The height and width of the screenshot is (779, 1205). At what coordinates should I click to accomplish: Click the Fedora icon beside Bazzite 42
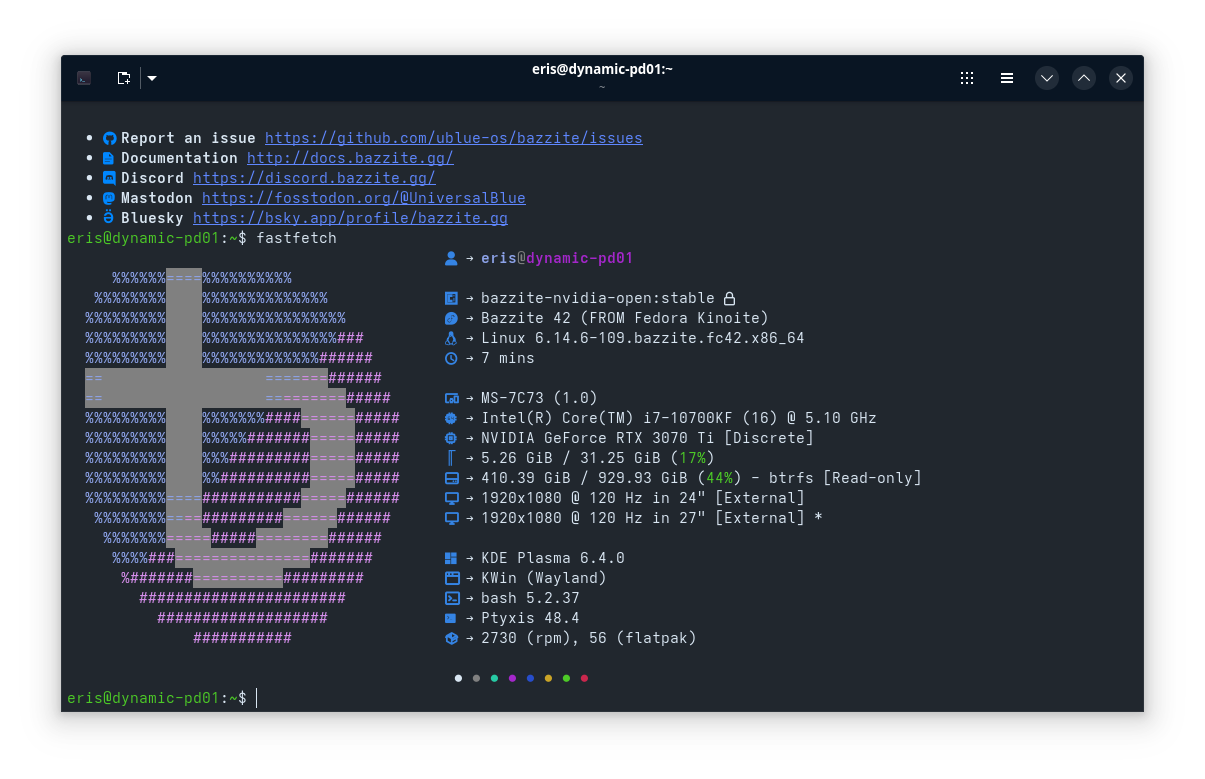click(451, 318)
